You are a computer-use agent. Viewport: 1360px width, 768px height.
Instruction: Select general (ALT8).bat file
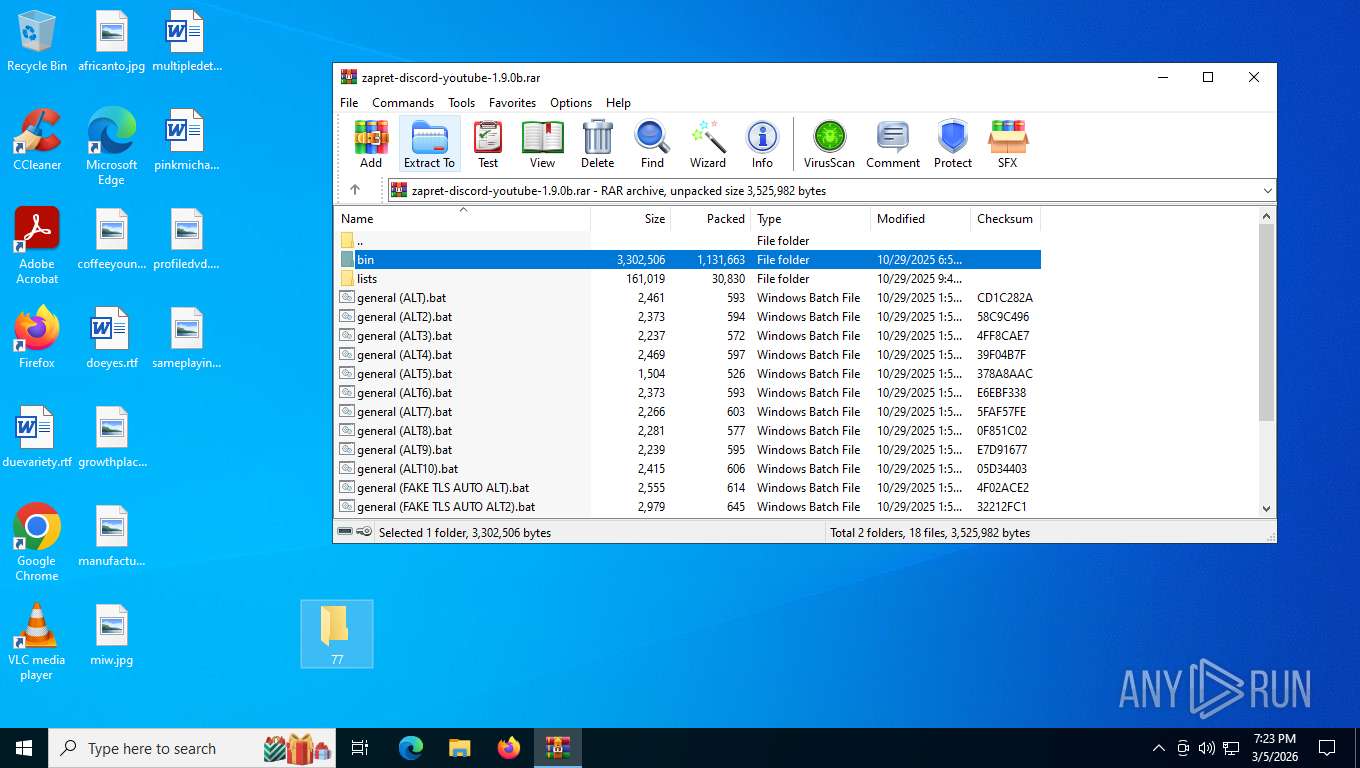688,430
